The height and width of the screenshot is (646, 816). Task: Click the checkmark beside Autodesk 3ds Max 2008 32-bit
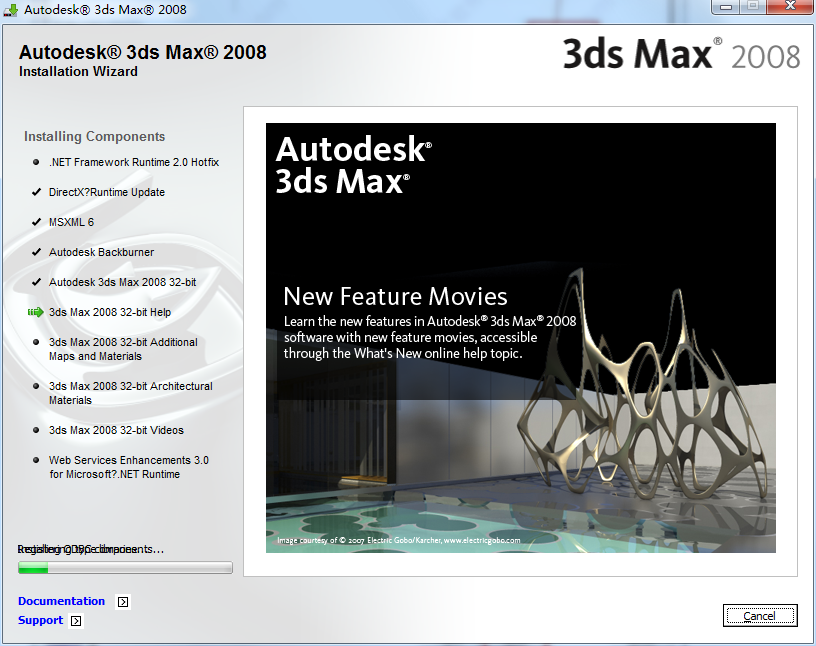point(36,282)
